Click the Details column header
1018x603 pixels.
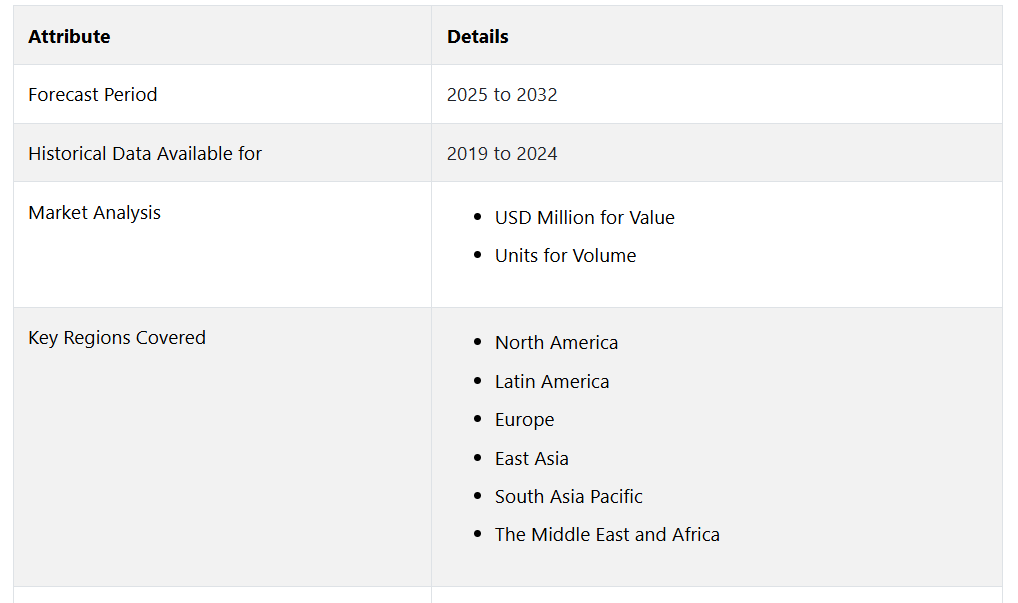[478, 37]
